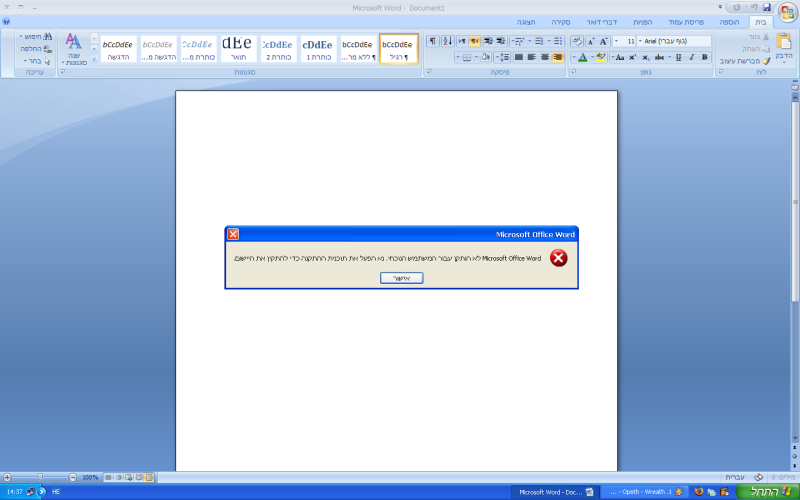Toggle Underline formatting

coord(679,57)
